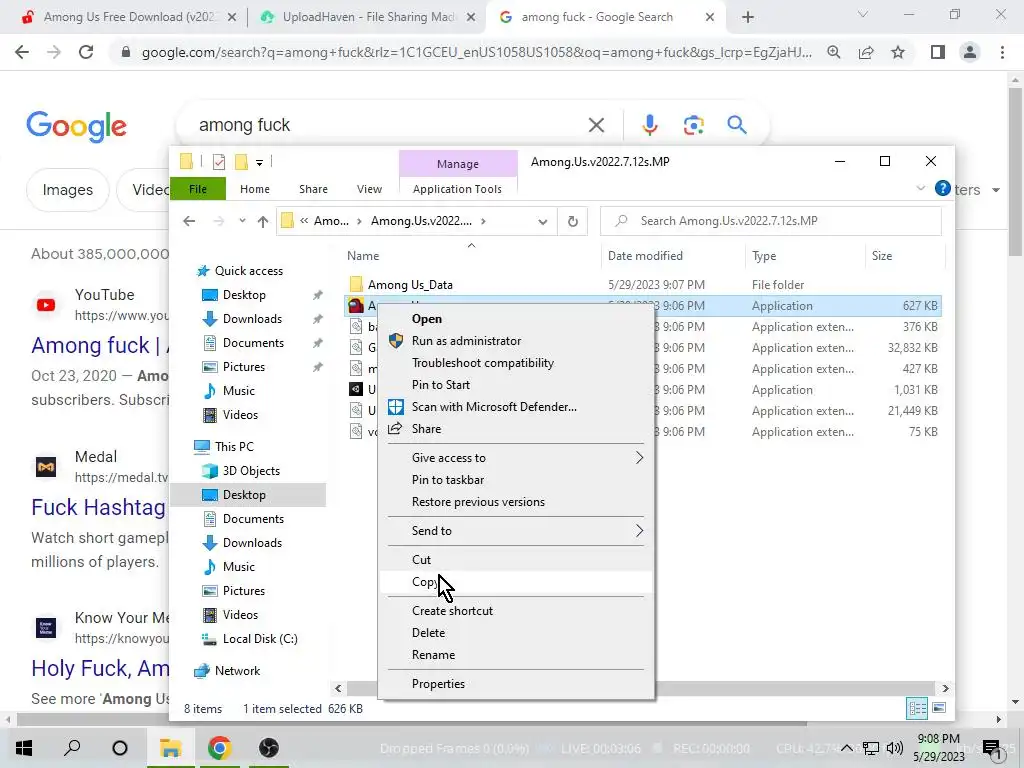This screenshot has width=1024, height=768.
Task: Click the Explorer horizontal scrollbar
Action: (x=643, y=688)
